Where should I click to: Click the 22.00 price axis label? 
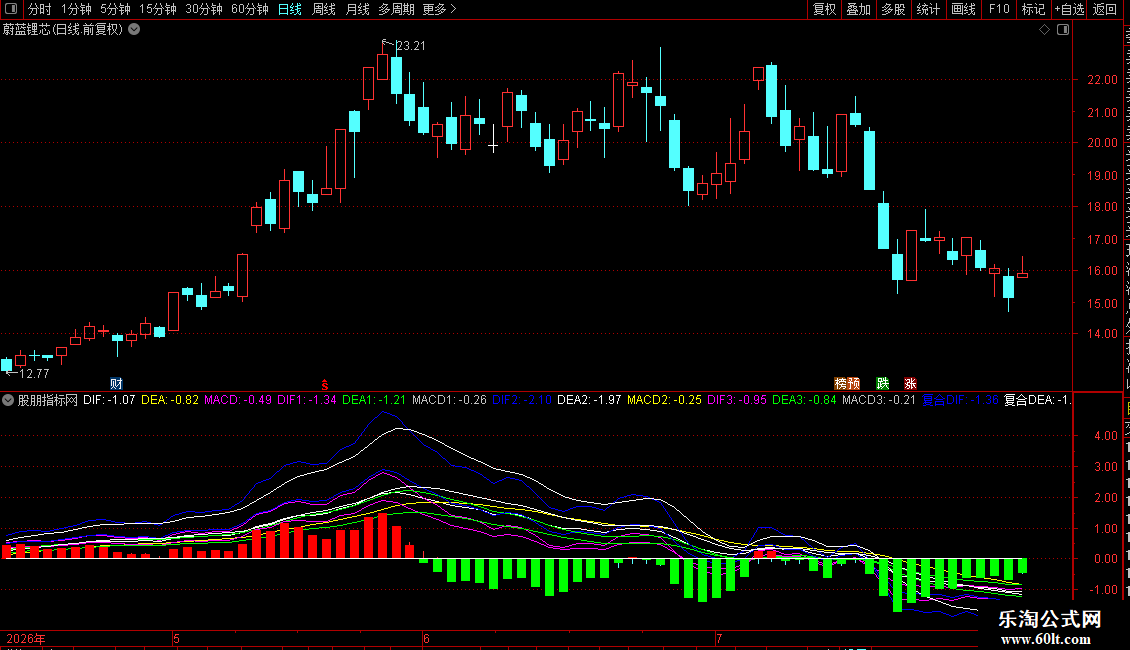[x=1103, y=80]
